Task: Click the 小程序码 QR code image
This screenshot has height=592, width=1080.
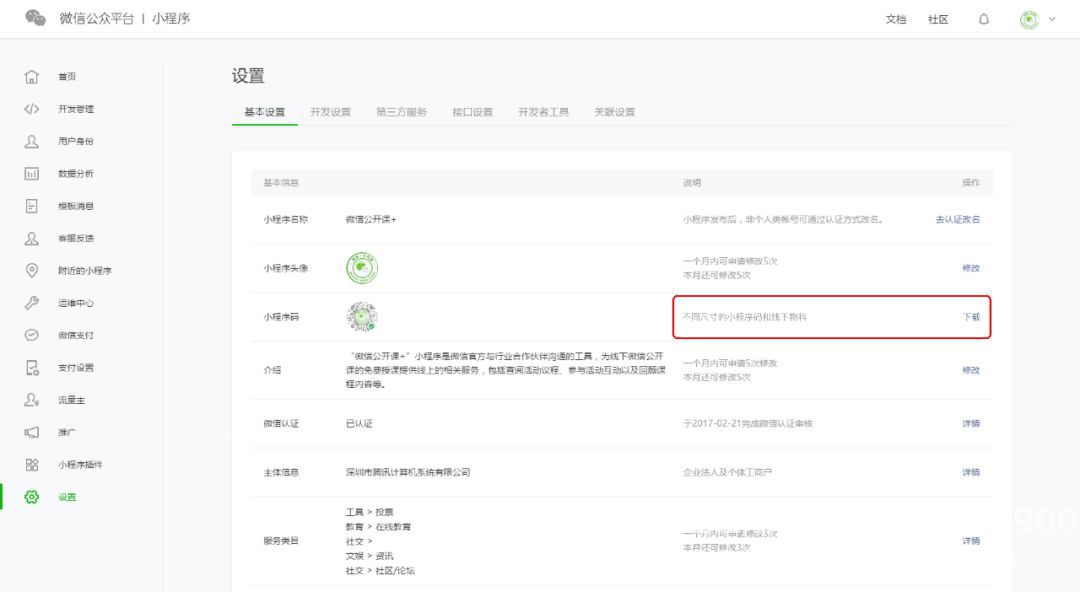Action: pyautogui.click(x=362, y=317)
